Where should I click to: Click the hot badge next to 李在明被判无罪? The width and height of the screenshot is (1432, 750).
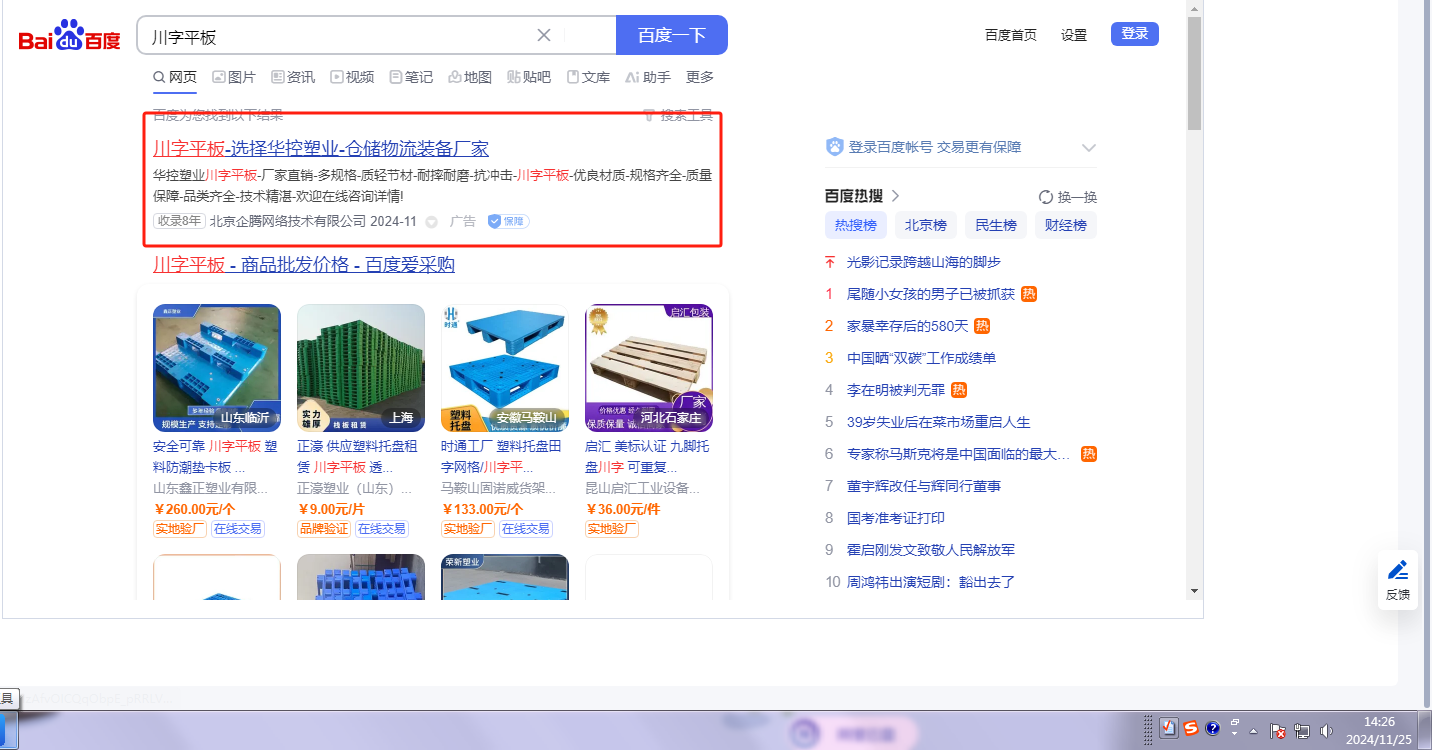(959, 390)
